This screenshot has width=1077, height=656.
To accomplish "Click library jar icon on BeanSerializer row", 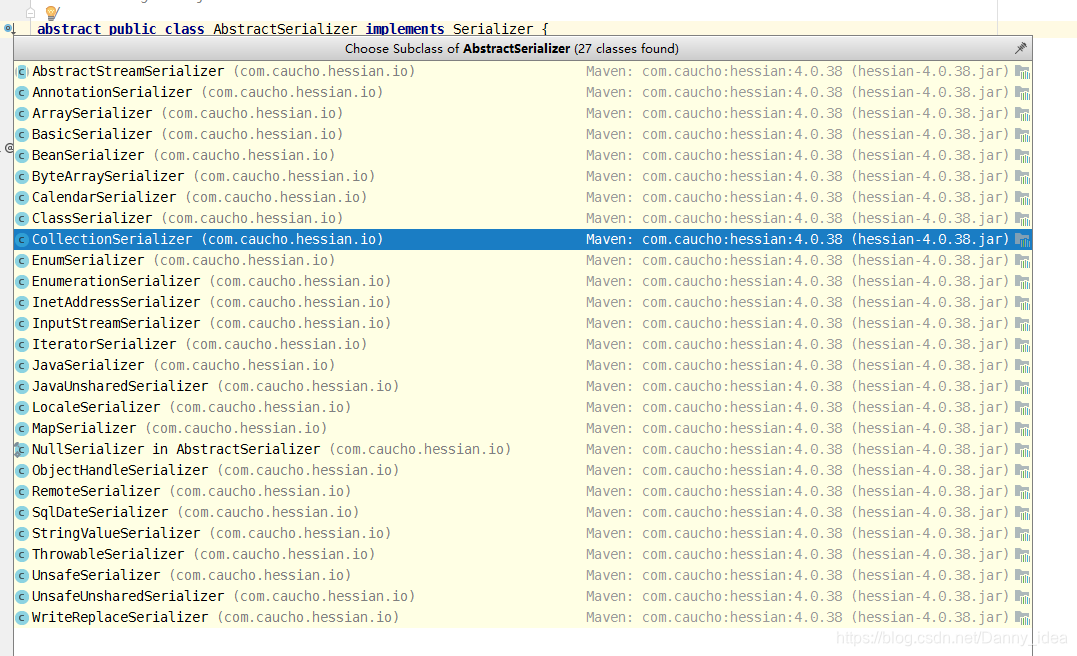I will 1022,156.
